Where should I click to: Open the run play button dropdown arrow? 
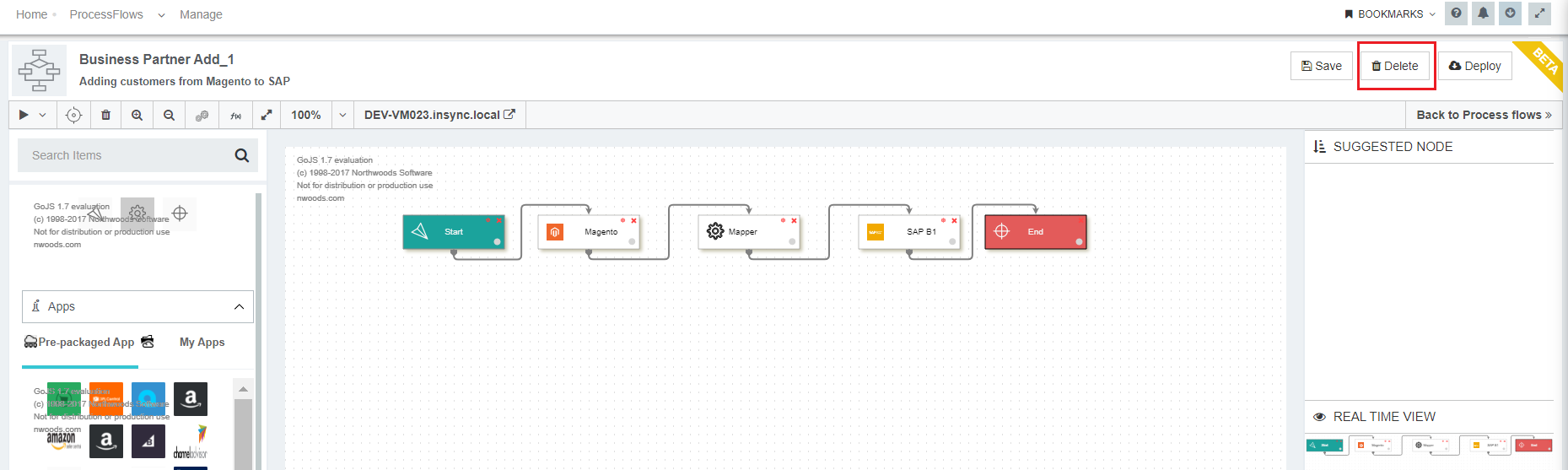click(x=42, y=115)
